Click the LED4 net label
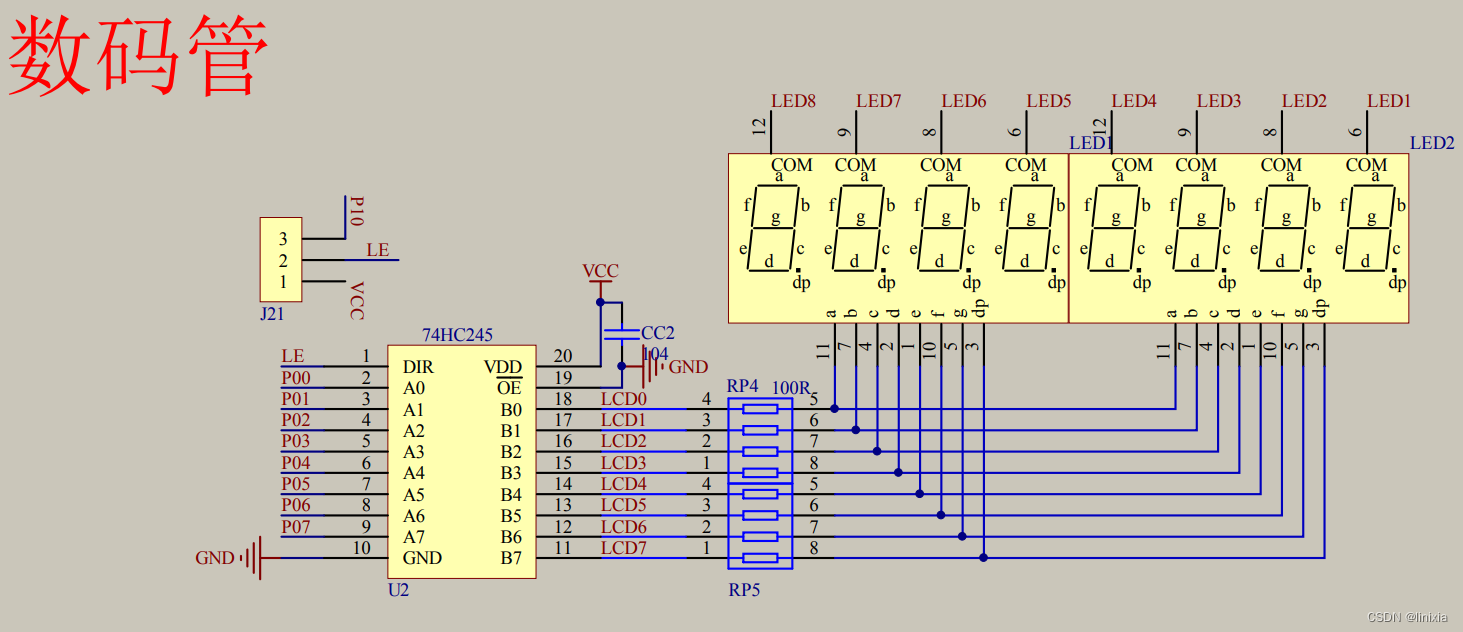Viewport: 1463px width, 632px height. click(x=1134, y=101)
